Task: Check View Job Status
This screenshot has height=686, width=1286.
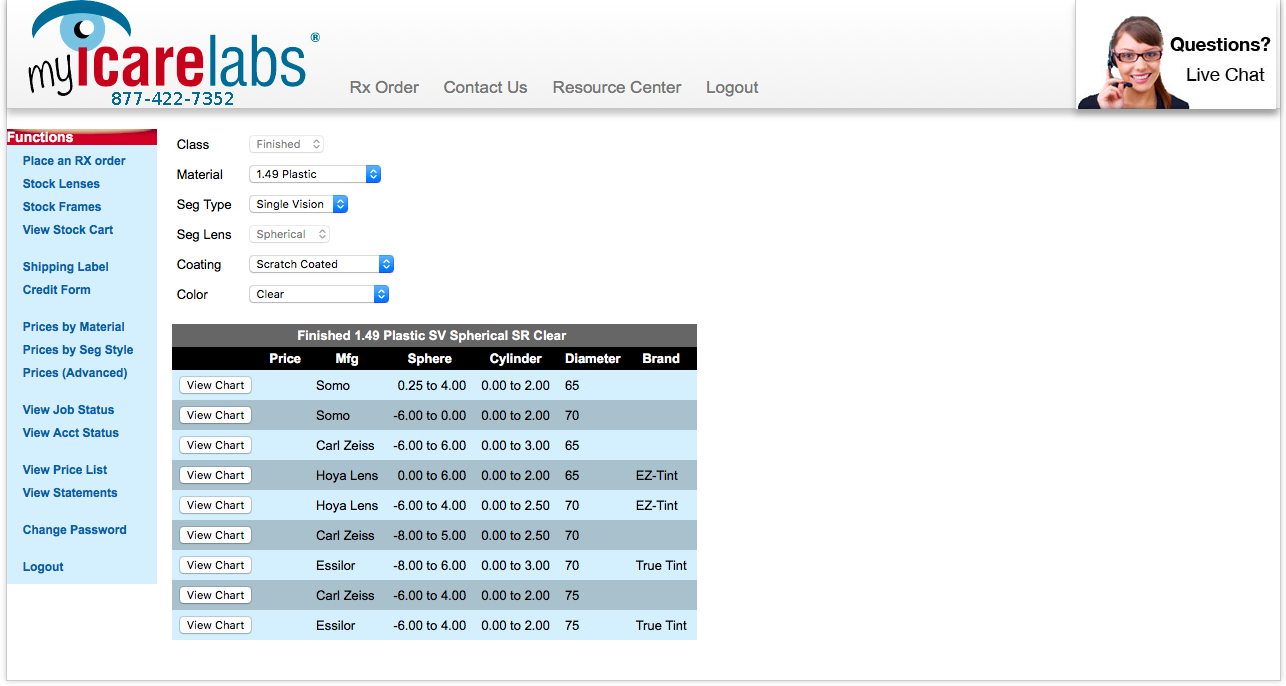Action: [68, 409]
